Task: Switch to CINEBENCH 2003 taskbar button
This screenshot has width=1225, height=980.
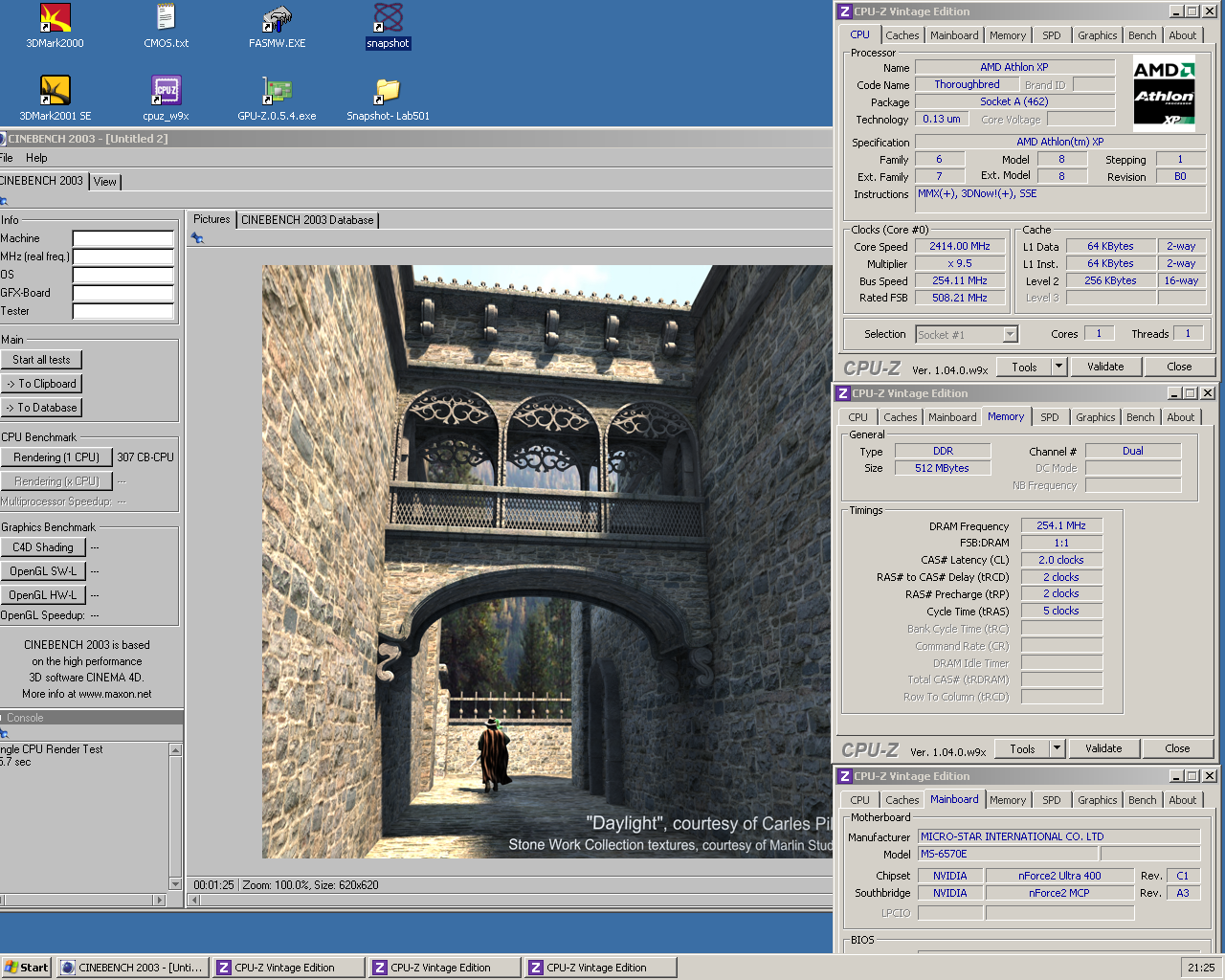Action: pos(132,968)
